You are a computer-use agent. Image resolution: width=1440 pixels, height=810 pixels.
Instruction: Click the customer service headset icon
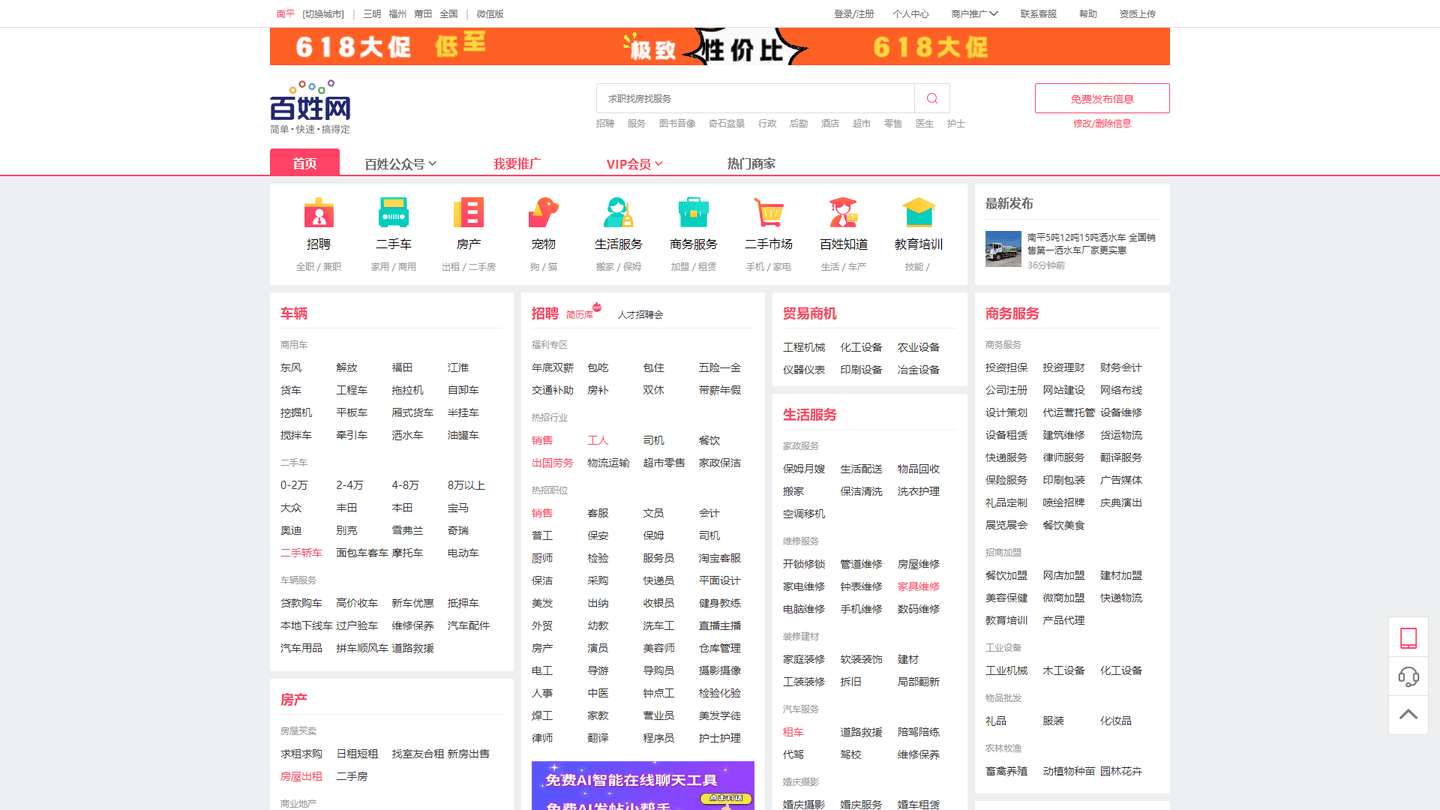pyautogui.click(x=1408, y=677)
